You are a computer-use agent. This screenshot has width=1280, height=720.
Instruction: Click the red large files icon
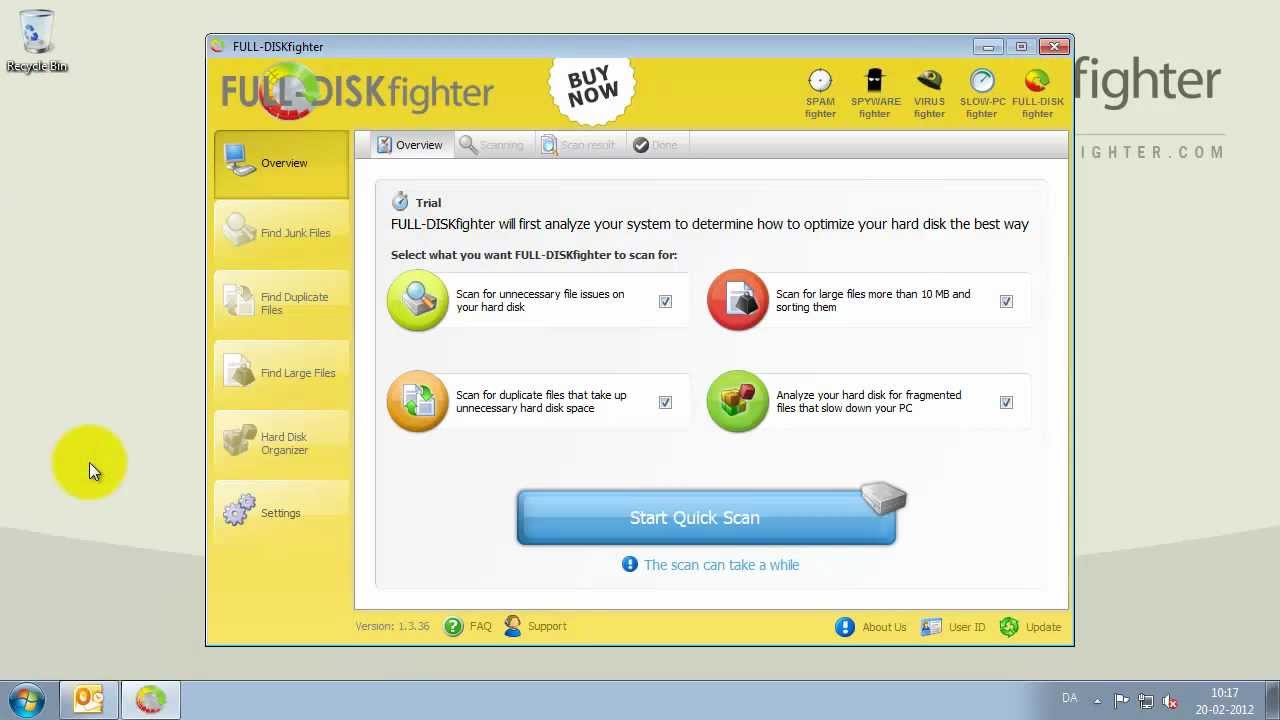coord(738,300)
